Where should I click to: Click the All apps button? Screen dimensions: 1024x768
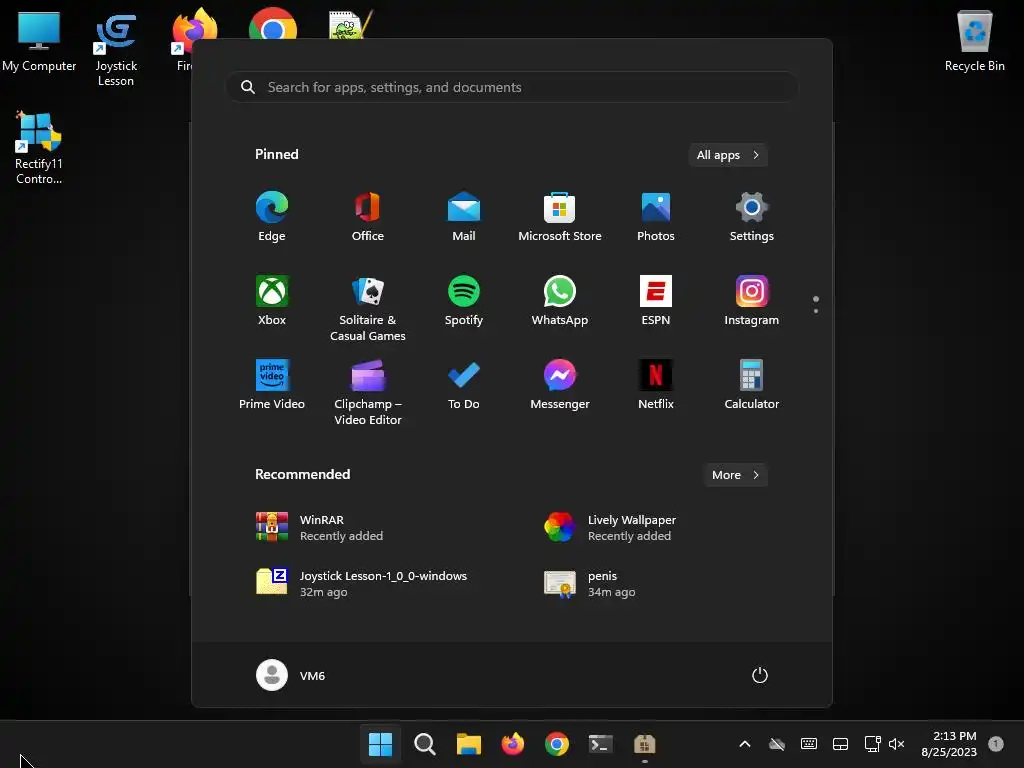pyautogui.click(x=728, y=155)
